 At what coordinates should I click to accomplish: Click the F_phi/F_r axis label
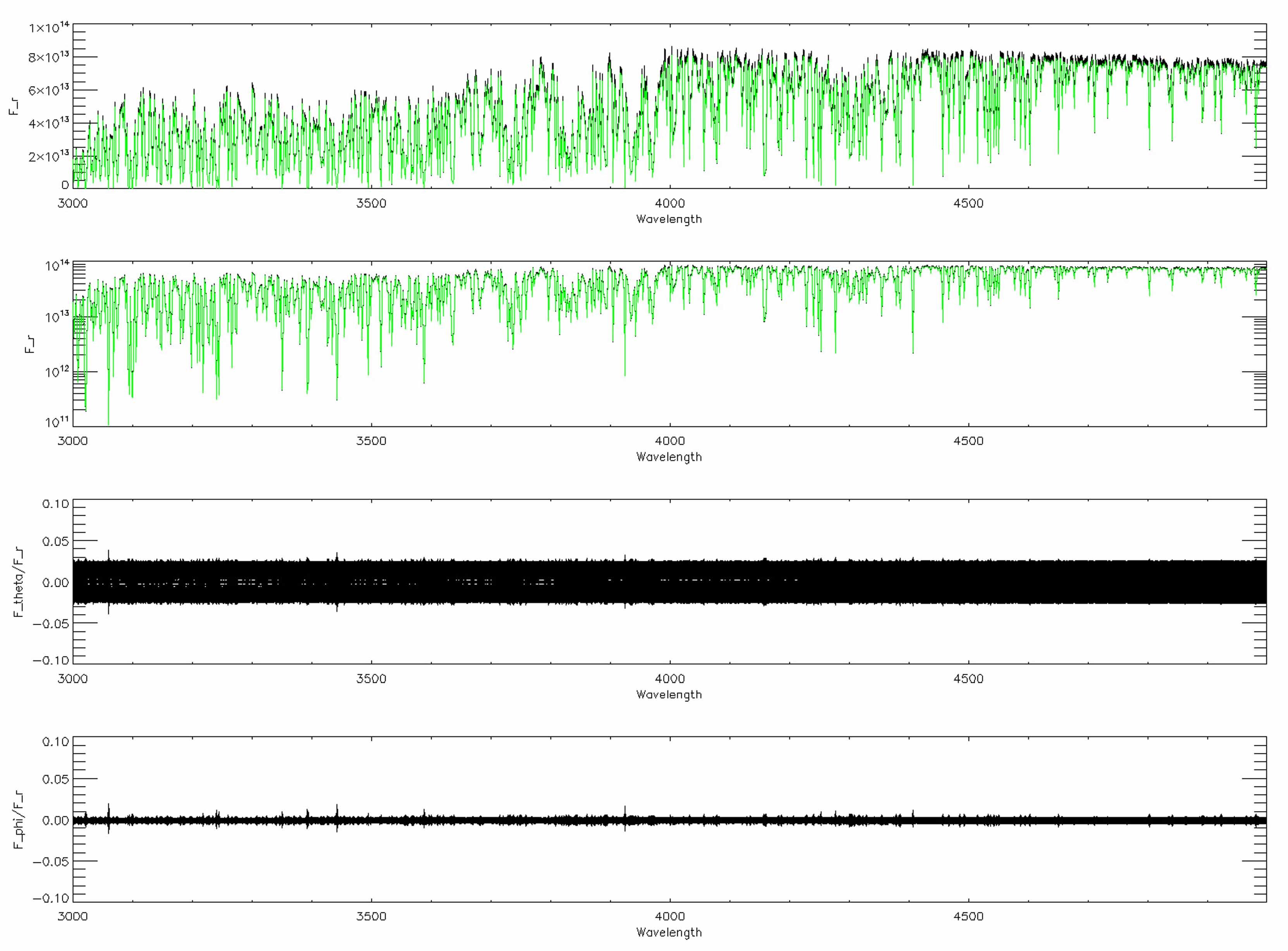coord(19,820)
